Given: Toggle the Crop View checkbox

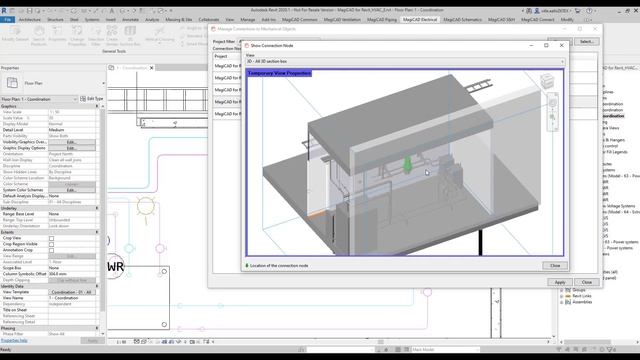Looking at the screenshot, I should (x=51, y=238).
